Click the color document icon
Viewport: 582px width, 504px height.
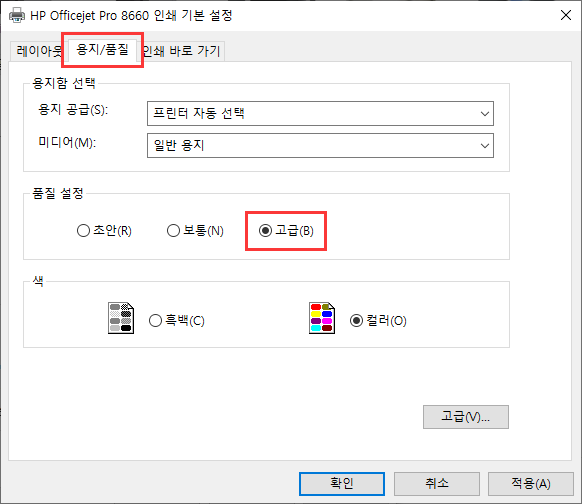[322, 318]
